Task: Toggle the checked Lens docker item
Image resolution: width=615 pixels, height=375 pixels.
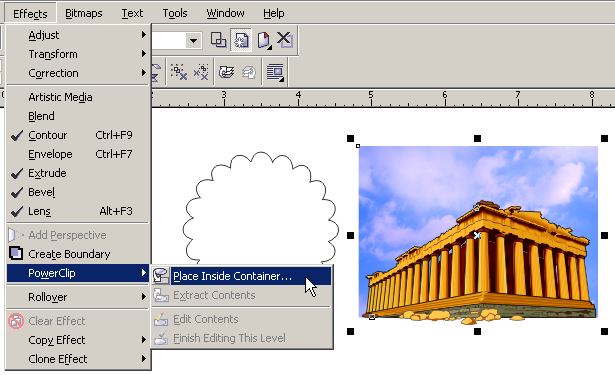Action: (x=78, y=211)
